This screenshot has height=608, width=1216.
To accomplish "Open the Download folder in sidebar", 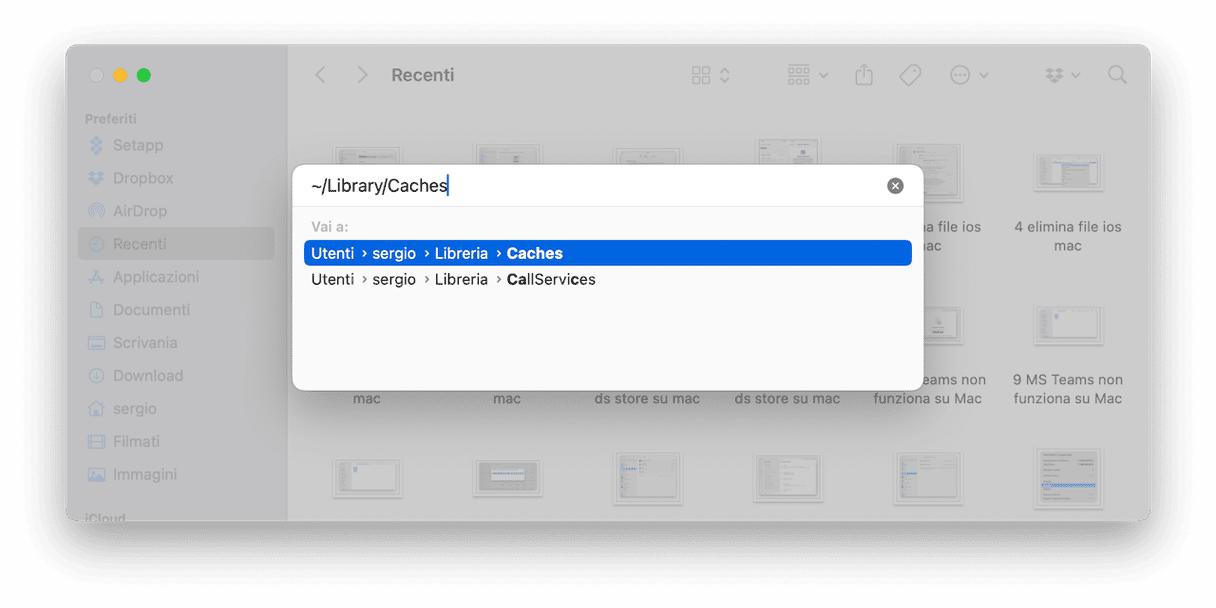I will pyautogui.click(x=148, y=376).
